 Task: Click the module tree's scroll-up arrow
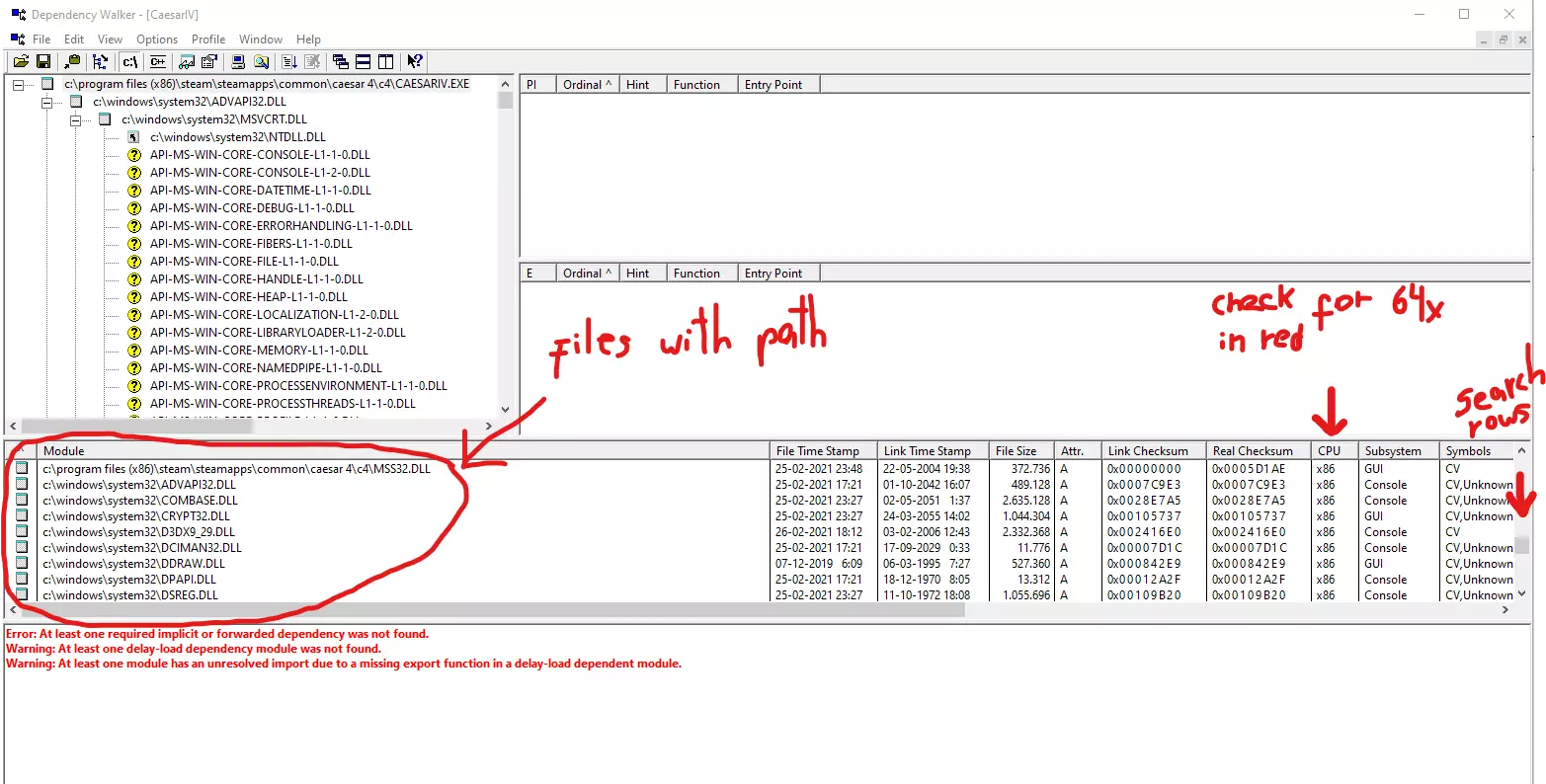click(x=506, y=84)
